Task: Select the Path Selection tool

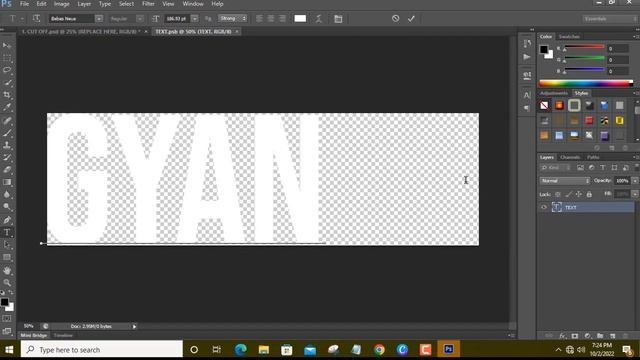Action: pos(7,245)
